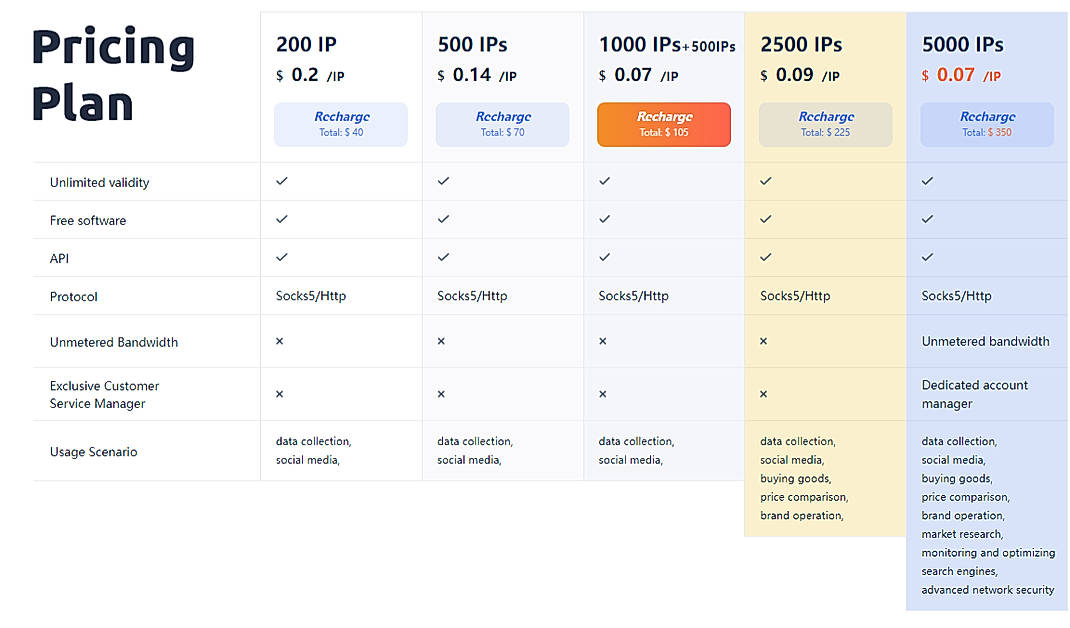Click the Unlimited validity checkmark in 200 IP column
The image size is (1070, 628).
(x=281, y=182)
